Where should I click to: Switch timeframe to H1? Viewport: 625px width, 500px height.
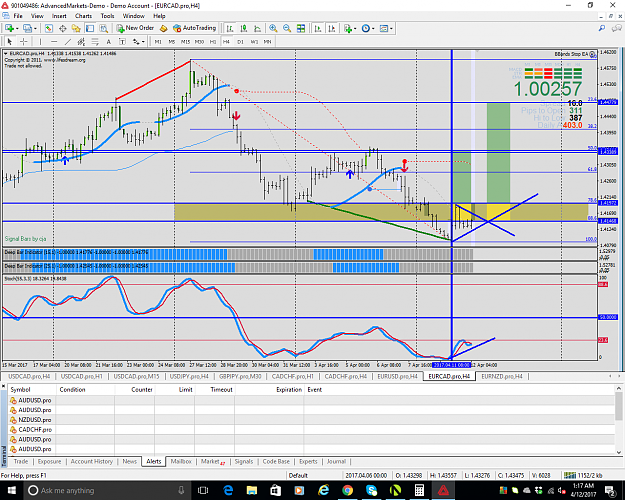(213, 41)
